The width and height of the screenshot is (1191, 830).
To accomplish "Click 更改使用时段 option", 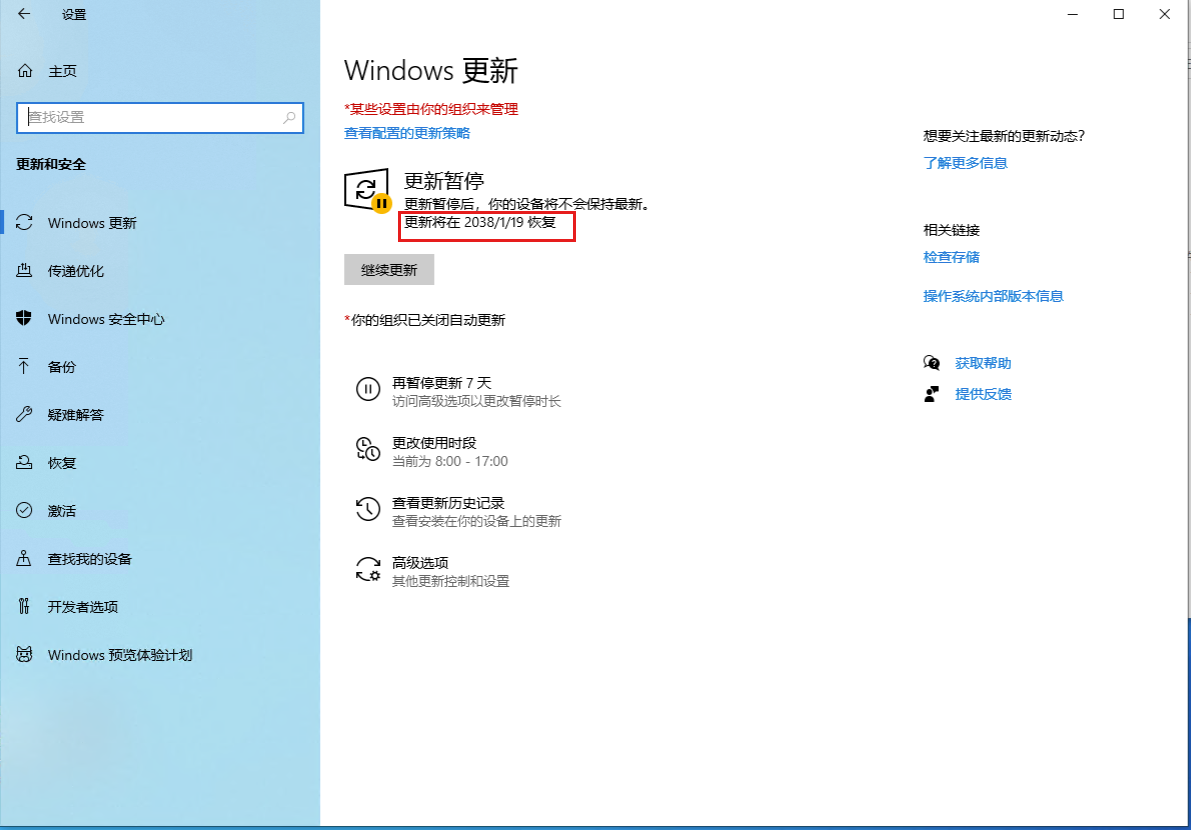I will (431, 451).
